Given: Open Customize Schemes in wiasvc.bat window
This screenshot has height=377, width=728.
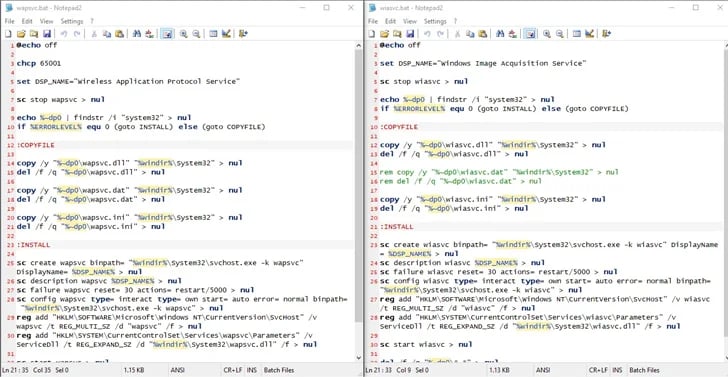Looking at the screenshot, I should (x=590, y=33).
